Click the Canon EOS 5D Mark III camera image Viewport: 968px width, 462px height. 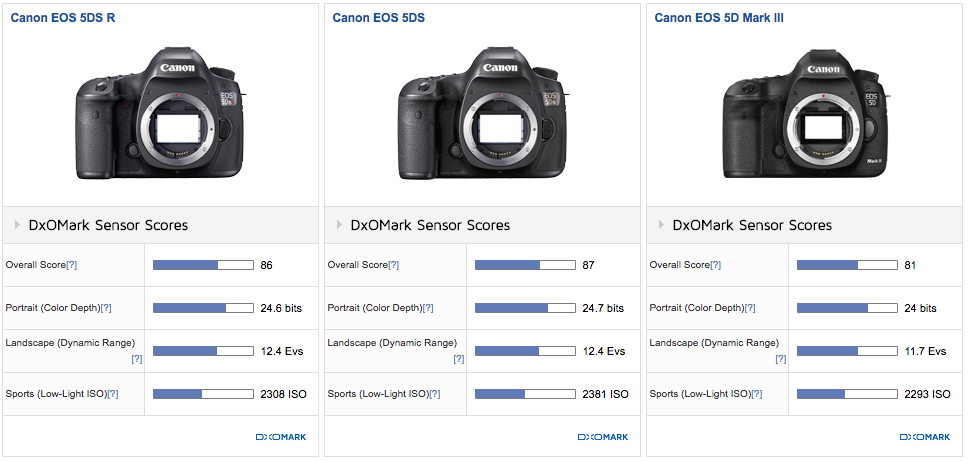point(804,112)
